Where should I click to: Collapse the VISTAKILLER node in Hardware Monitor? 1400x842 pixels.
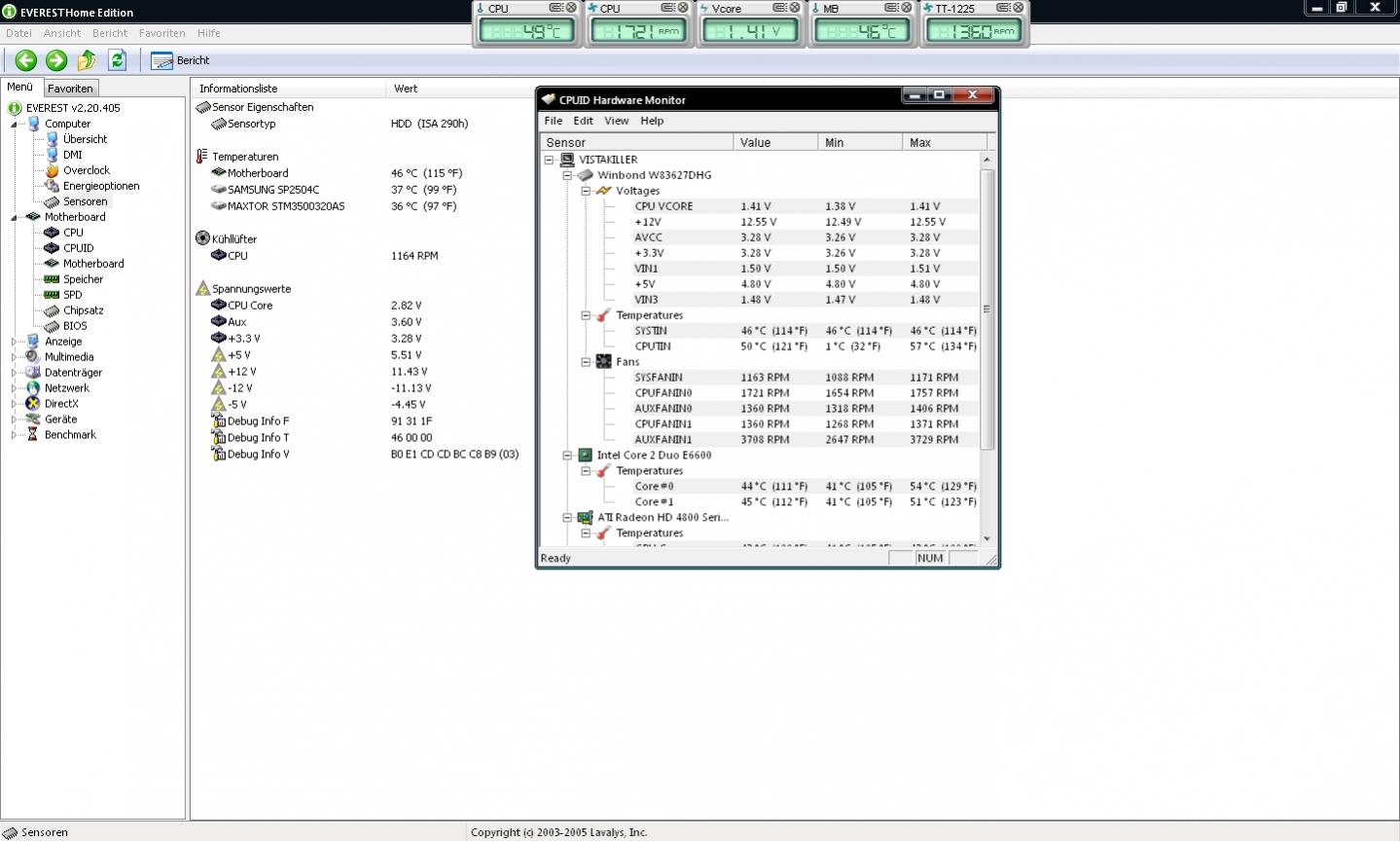pyautogui.click(x=550, y=160)
